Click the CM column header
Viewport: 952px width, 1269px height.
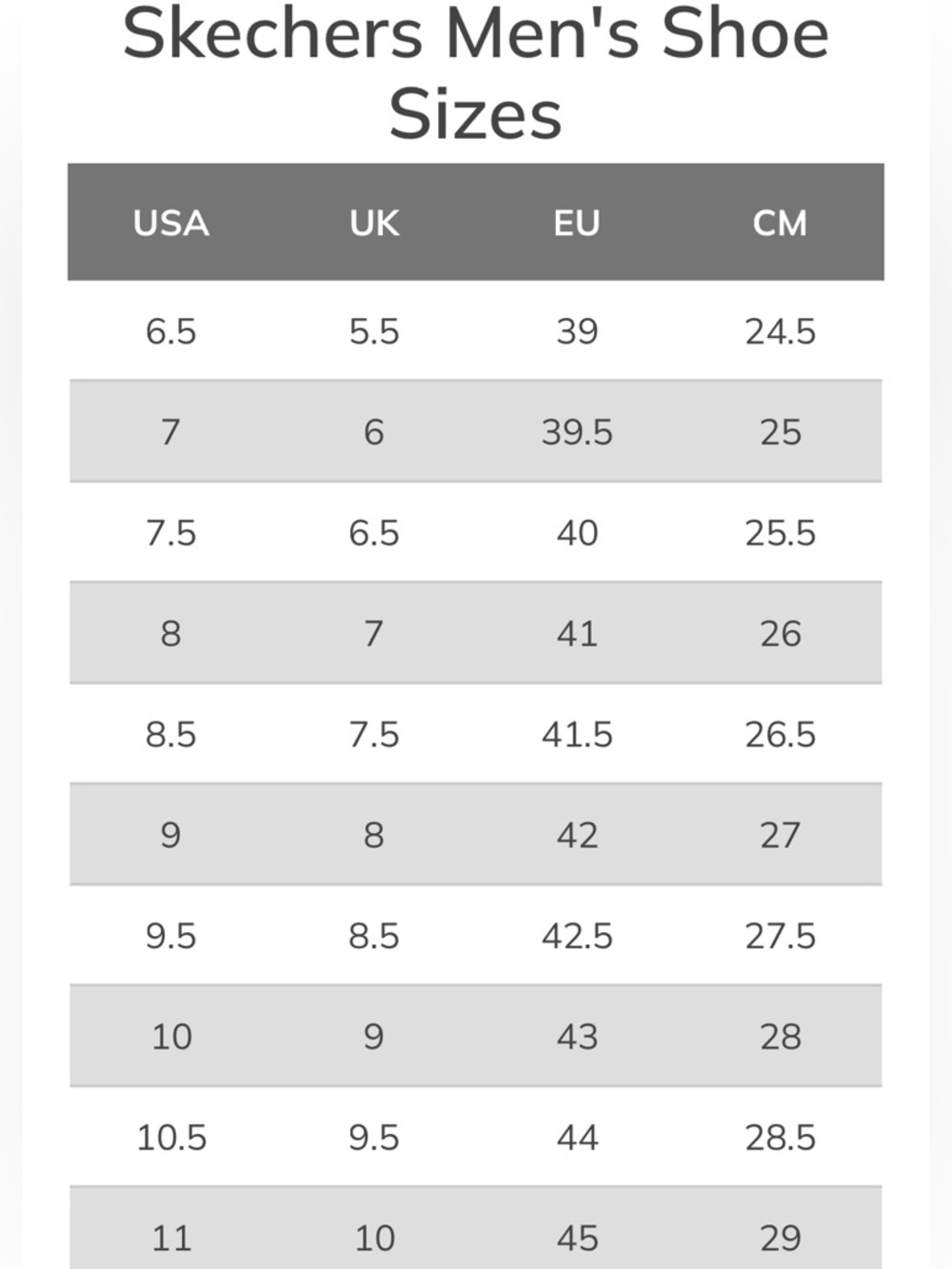click(780, 223)
